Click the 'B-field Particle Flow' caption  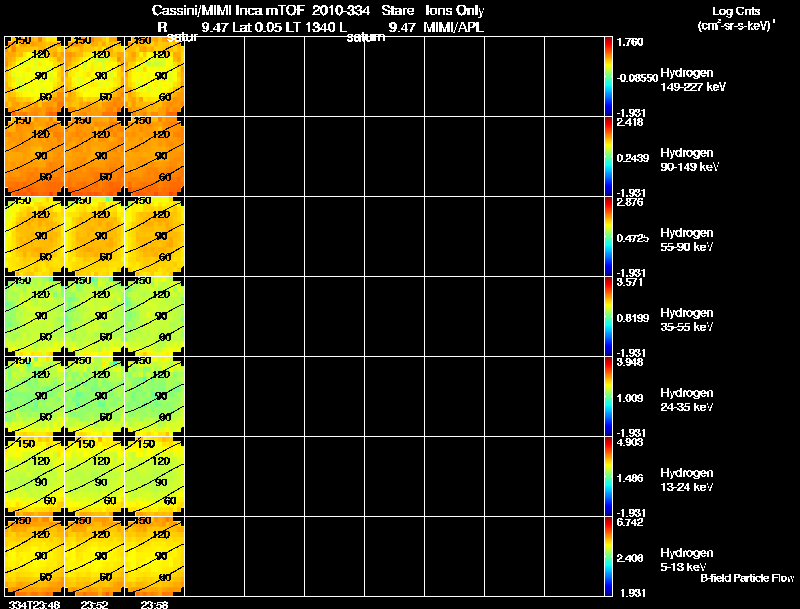tap(747, 578)
